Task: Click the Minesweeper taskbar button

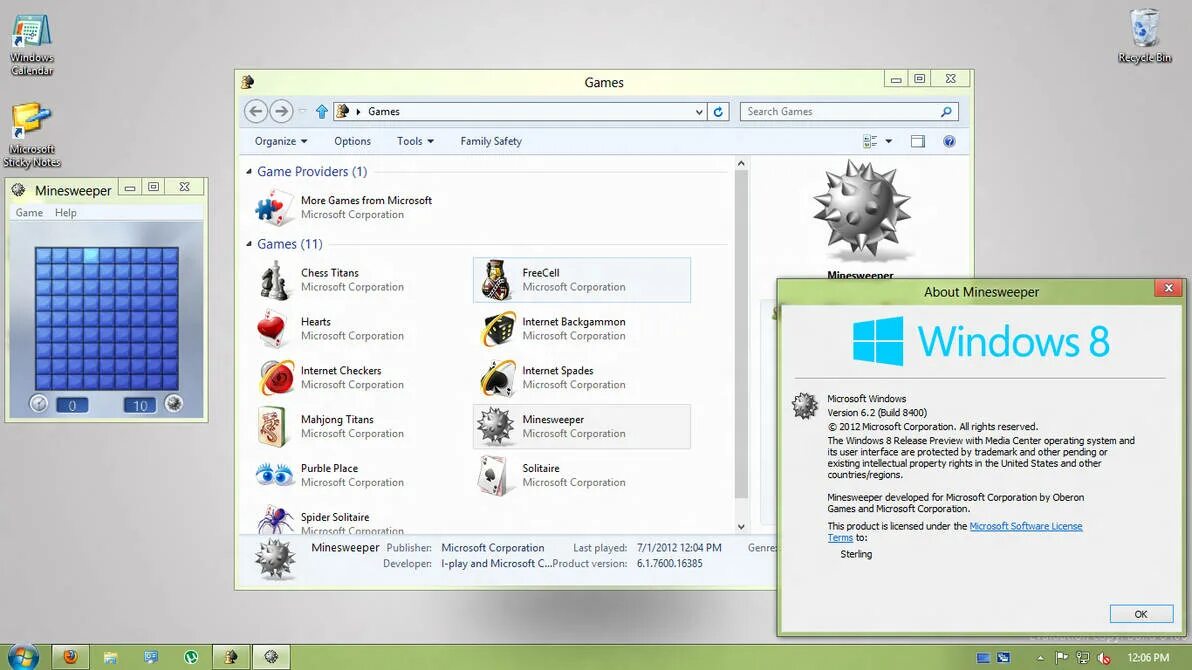Action: point(271,656)
